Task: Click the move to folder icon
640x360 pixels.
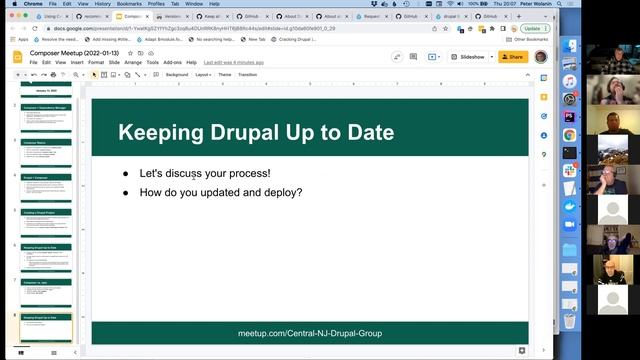Action: (x=140, y=53)
